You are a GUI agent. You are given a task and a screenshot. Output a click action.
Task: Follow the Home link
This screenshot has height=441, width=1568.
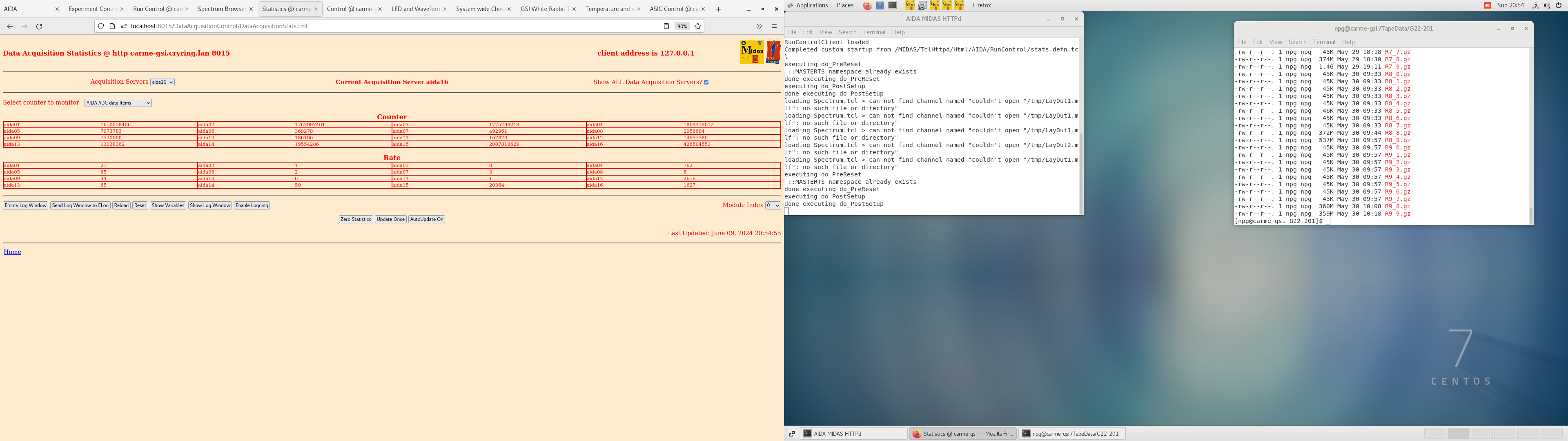point(12,252)
